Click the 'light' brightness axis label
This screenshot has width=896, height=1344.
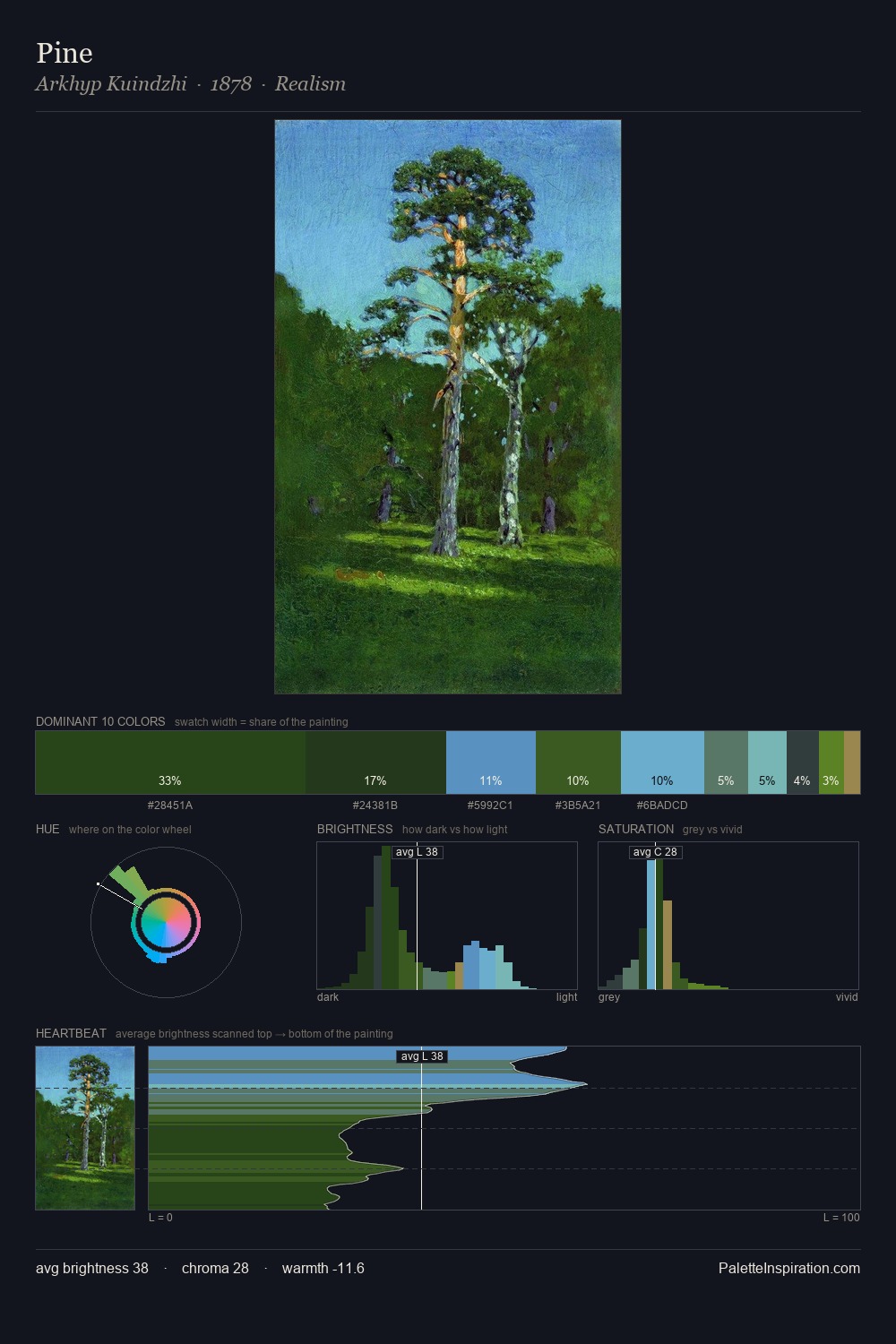[567, 997]
